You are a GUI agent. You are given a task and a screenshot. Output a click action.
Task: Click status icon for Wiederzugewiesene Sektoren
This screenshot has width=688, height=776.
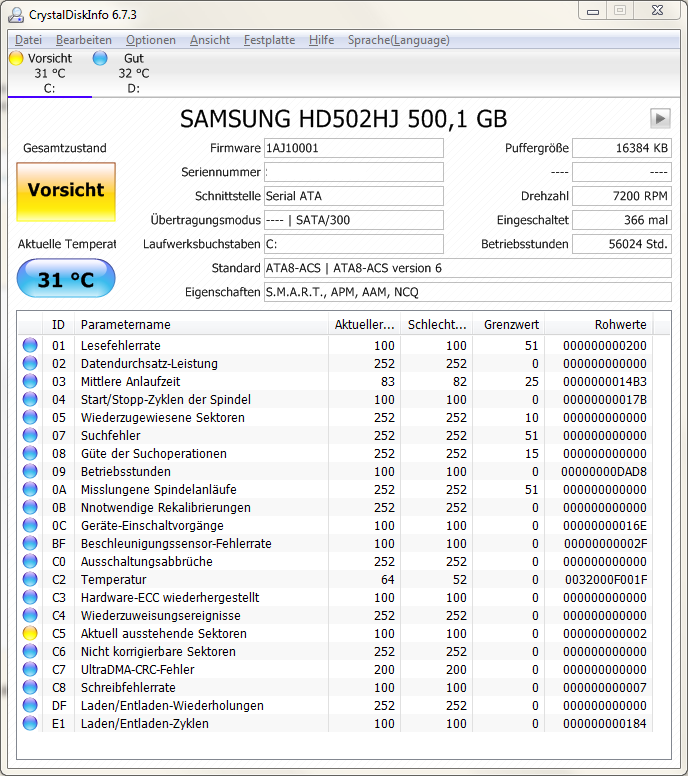(x=30, y=417)
